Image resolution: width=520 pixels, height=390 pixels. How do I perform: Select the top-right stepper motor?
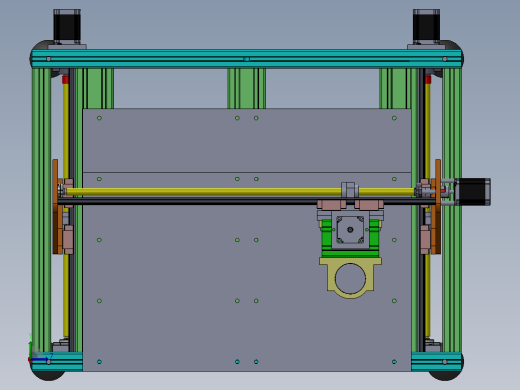coord(426,26)
